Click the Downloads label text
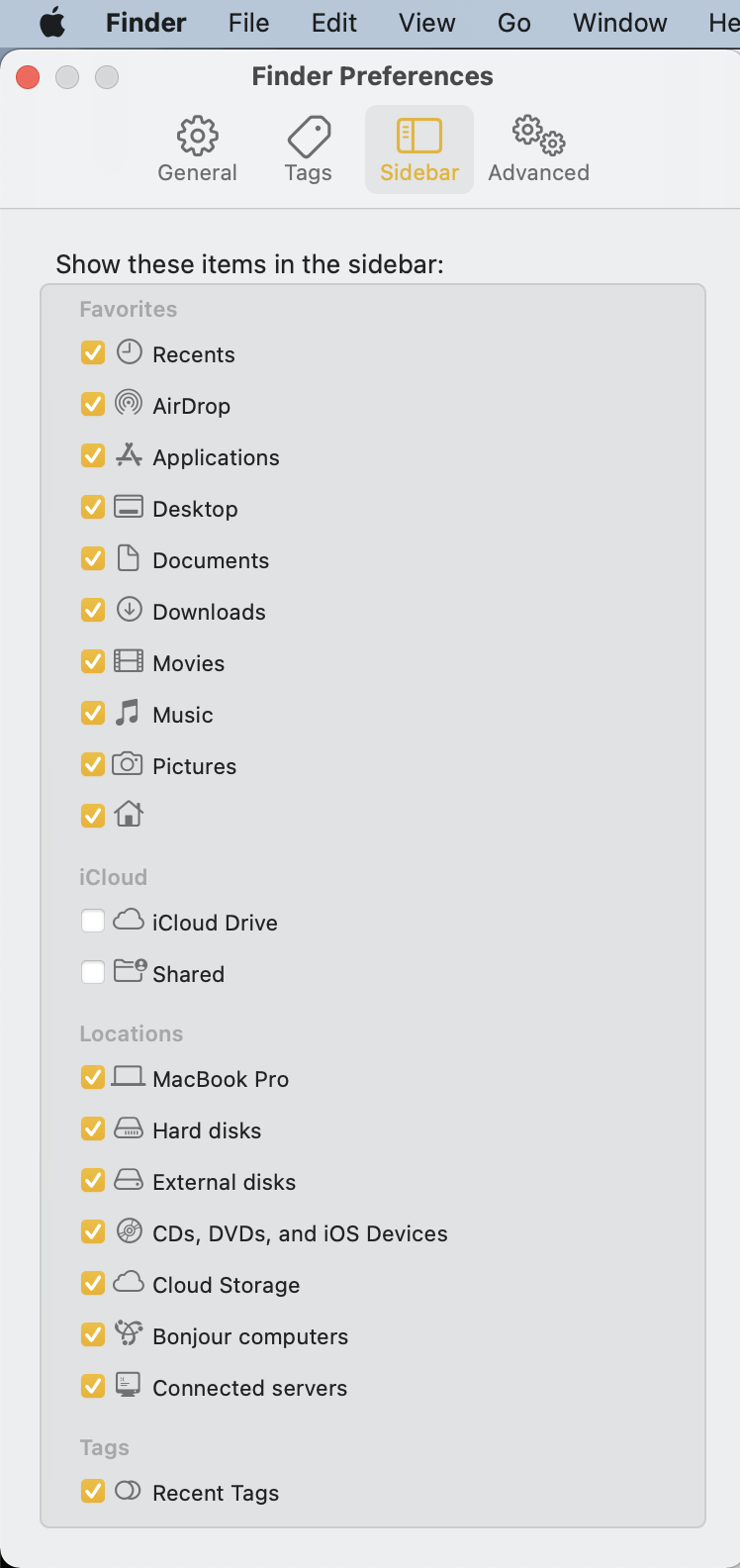 [209, 612]
